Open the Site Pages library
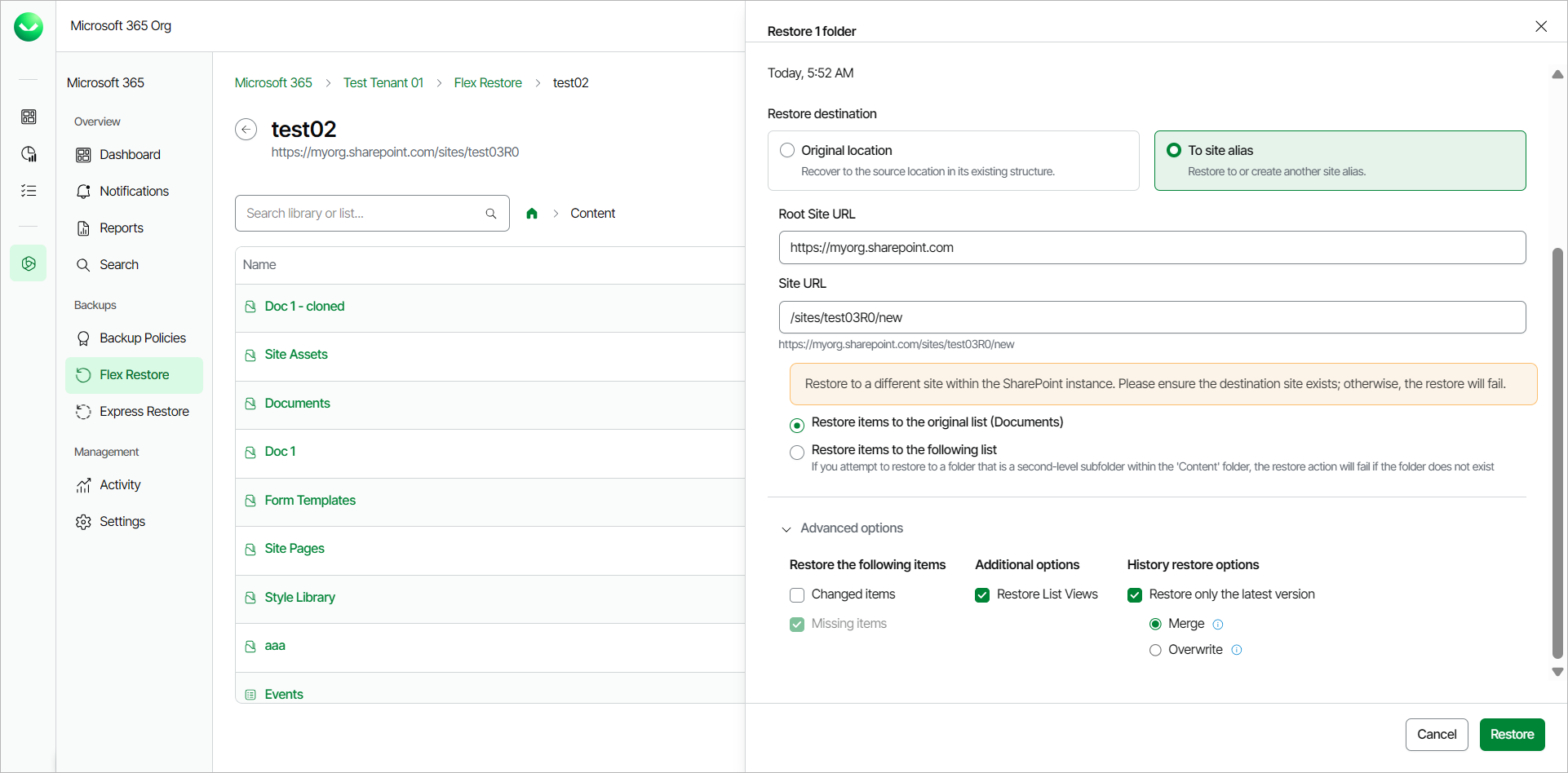Screen dimensions: 1568x773 pos(295,549)
